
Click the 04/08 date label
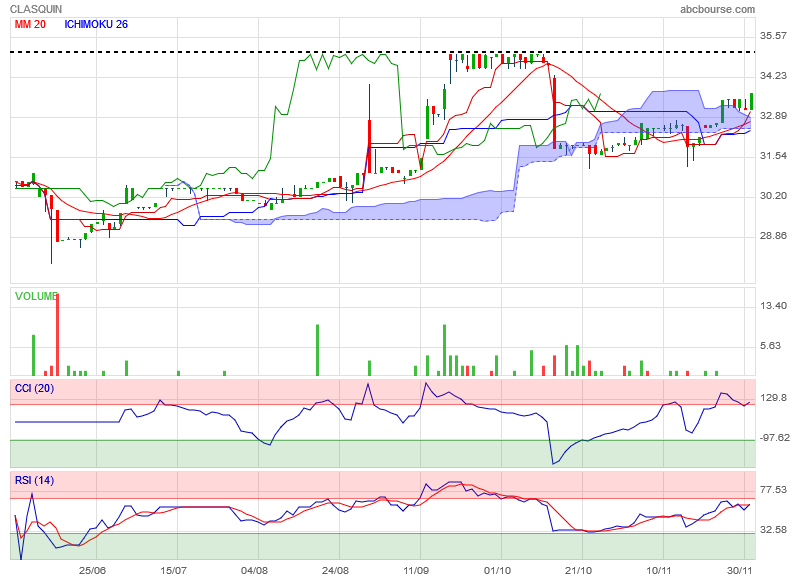(254, 570)
